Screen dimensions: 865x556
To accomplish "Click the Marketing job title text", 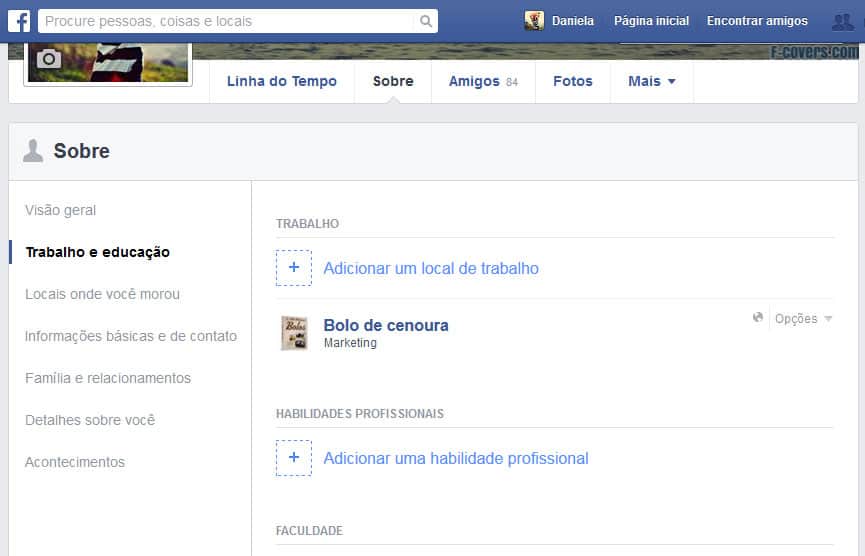I will point(350,343).
